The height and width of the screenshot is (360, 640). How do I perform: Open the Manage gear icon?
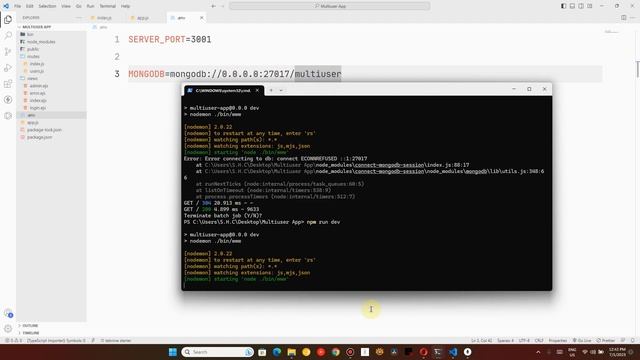(8, 329)
